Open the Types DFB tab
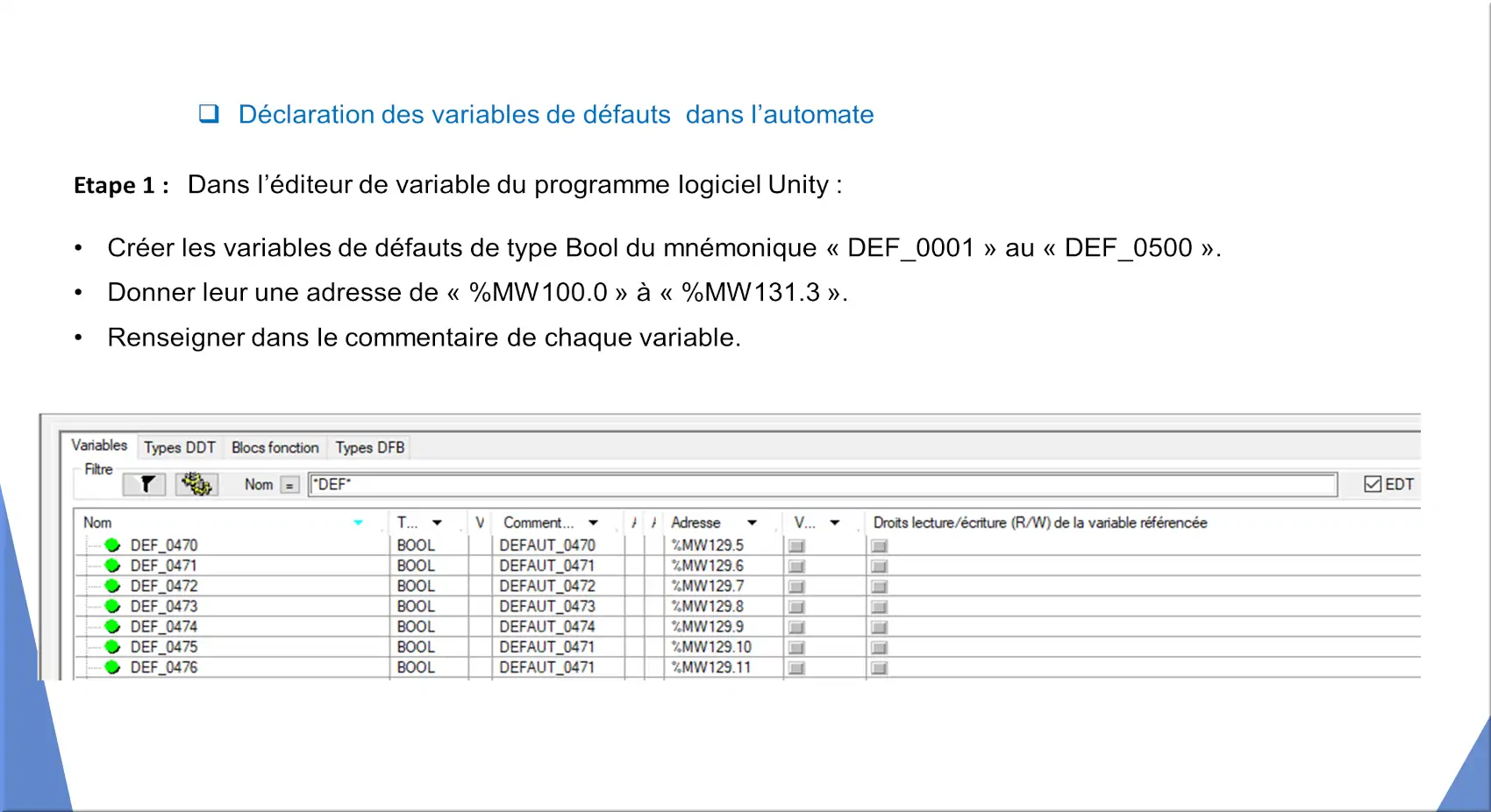1491x812 pixels. tap(370, 447)
